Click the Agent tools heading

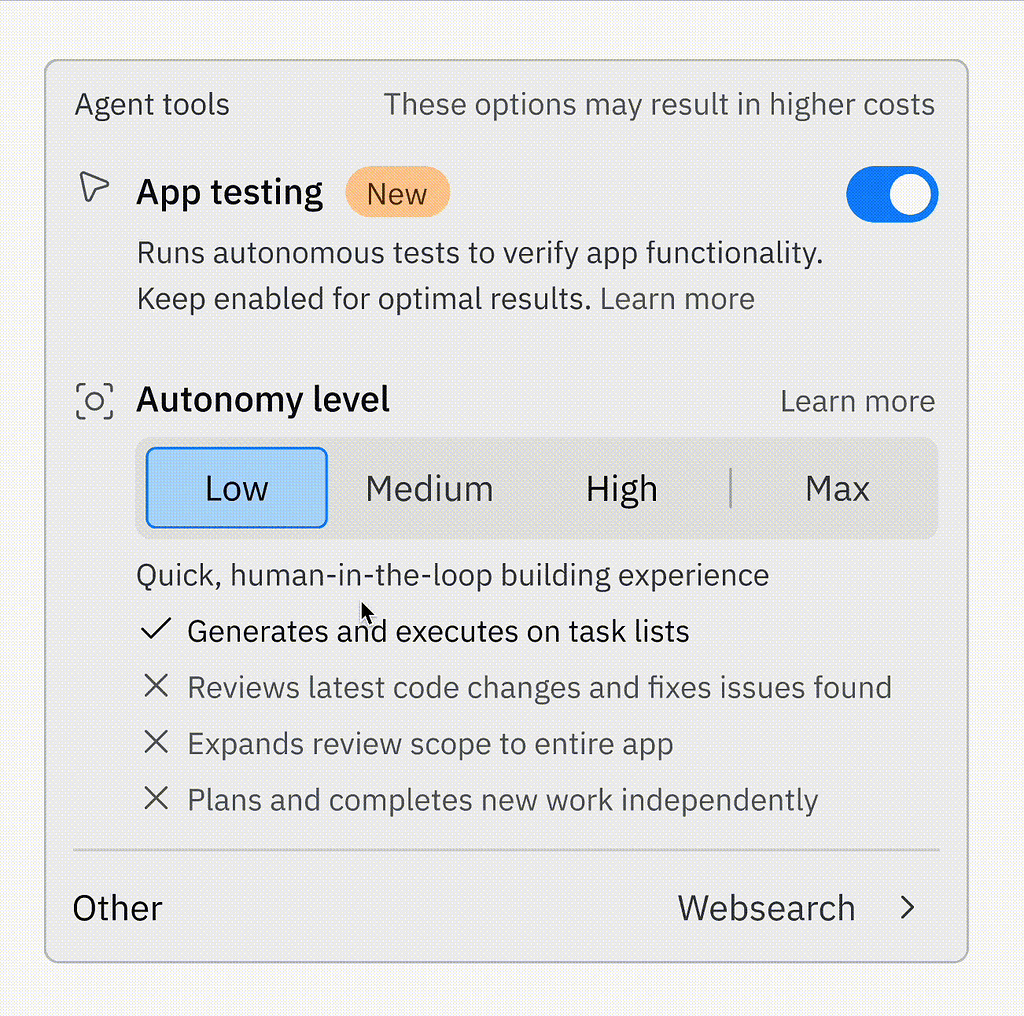tap(152, 105)
